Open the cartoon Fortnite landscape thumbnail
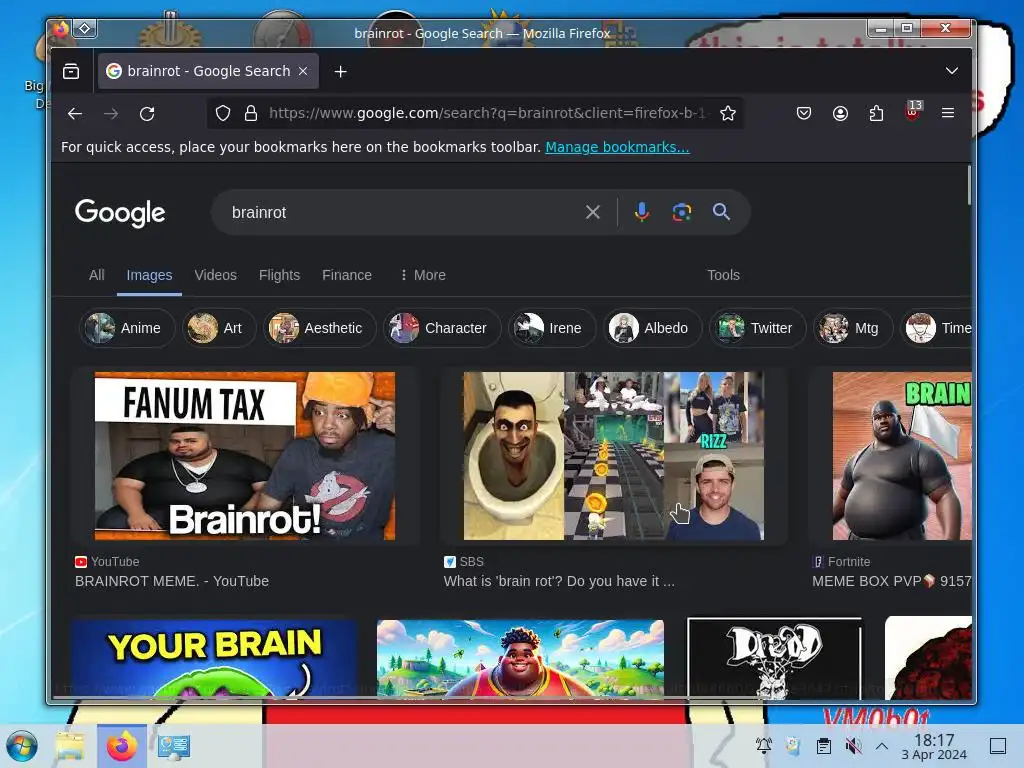This screenshot has height=768, width=1024. pos(520,659)
